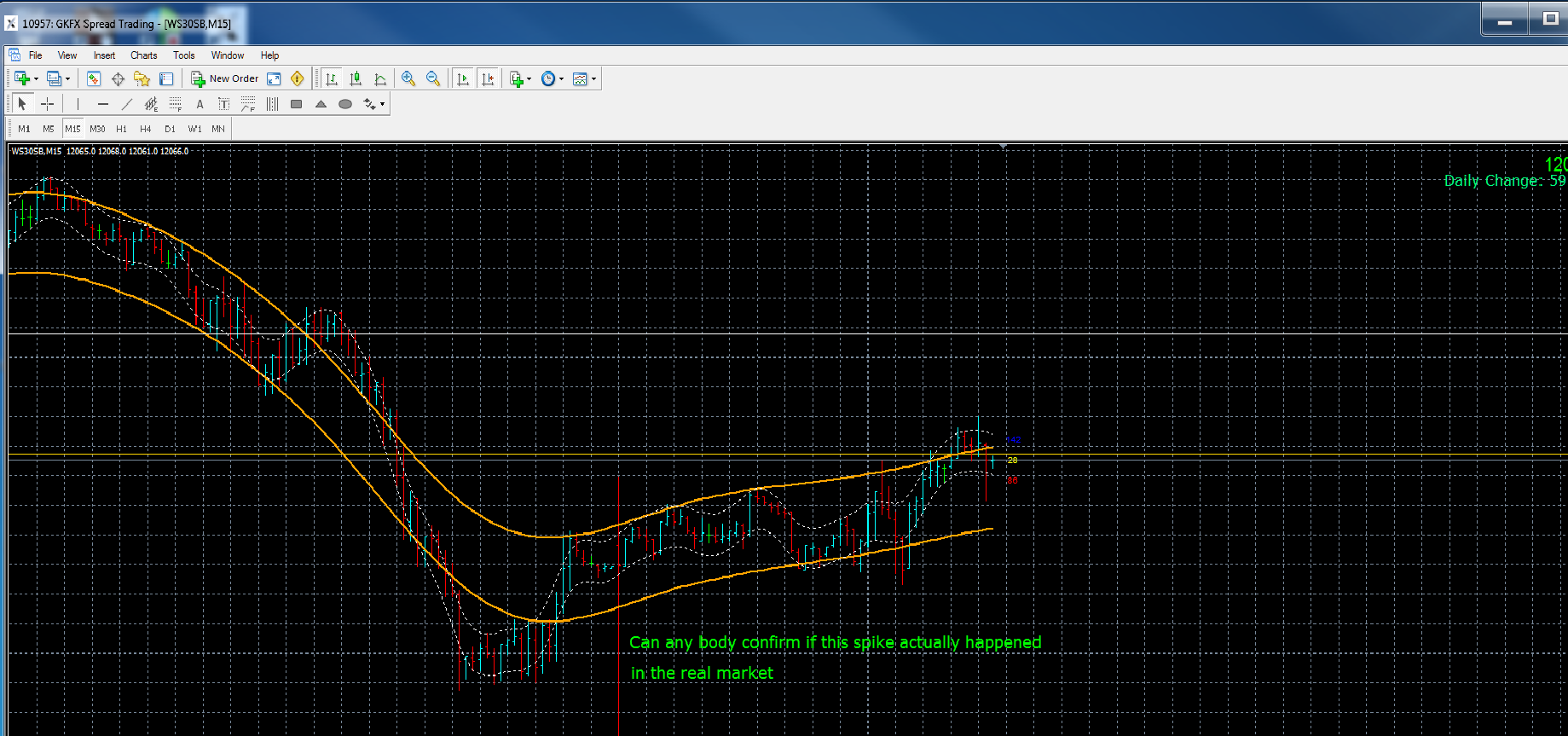
Task: Switch to D1 daily timeframe
Action: [x=170, y=129]
